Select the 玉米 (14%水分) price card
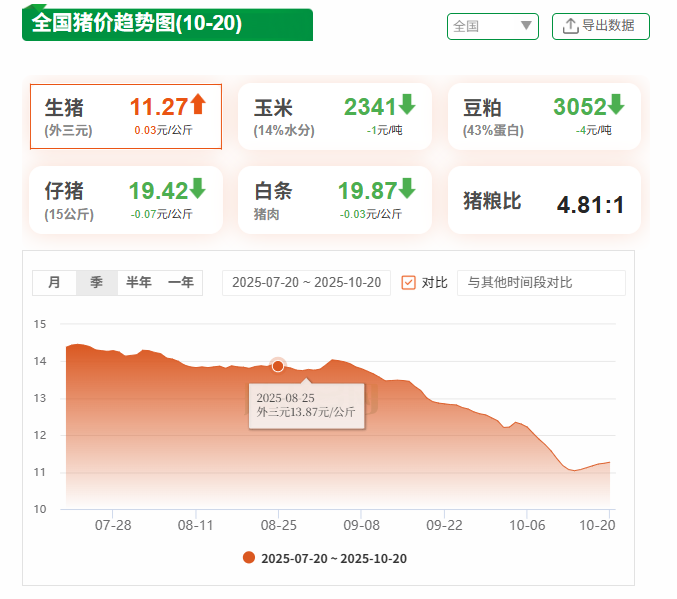Viewport: 677px width, 599px height. coord(334,116)
